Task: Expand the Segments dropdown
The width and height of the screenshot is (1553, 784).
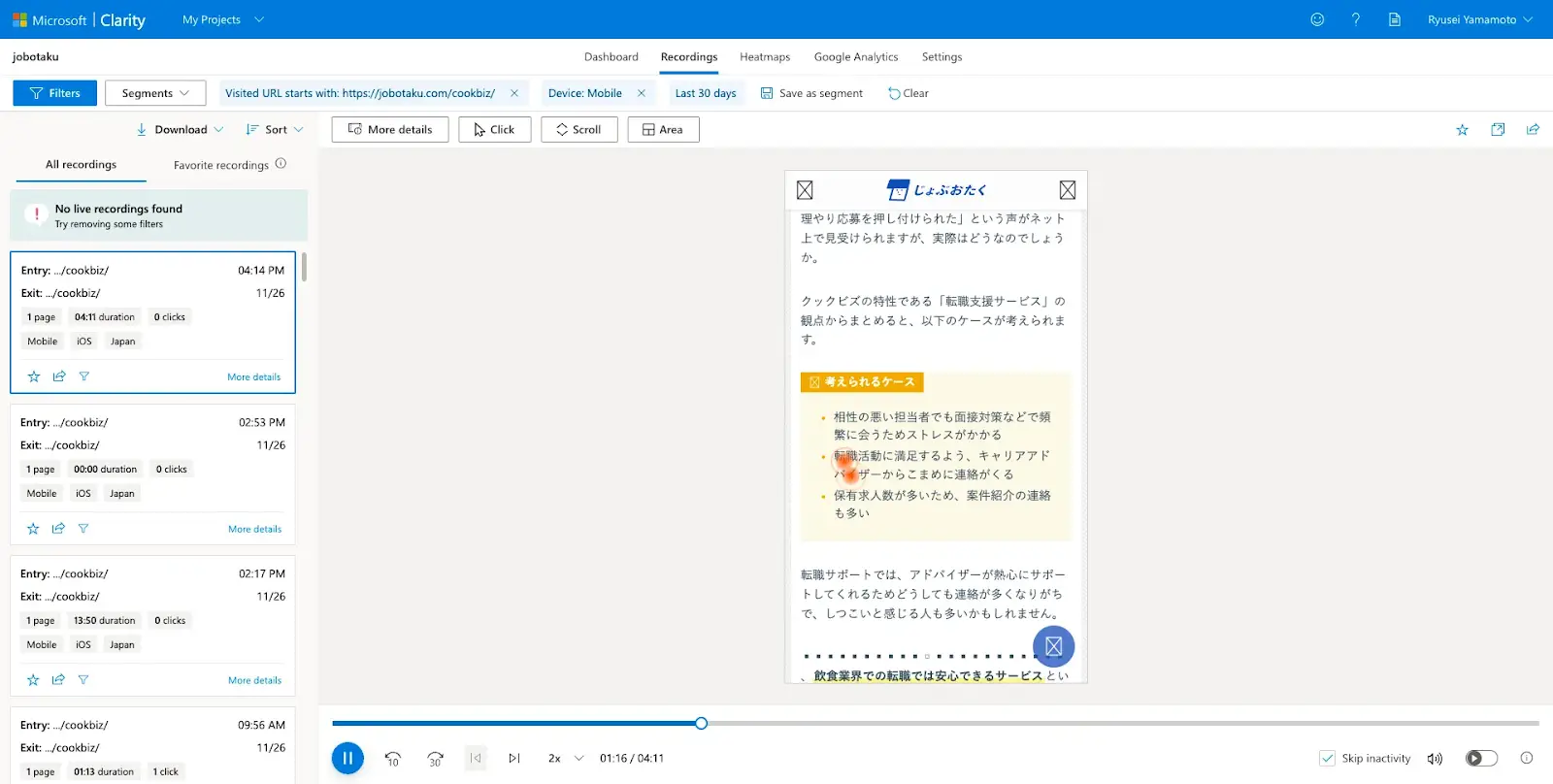Action: click(155, 93)
